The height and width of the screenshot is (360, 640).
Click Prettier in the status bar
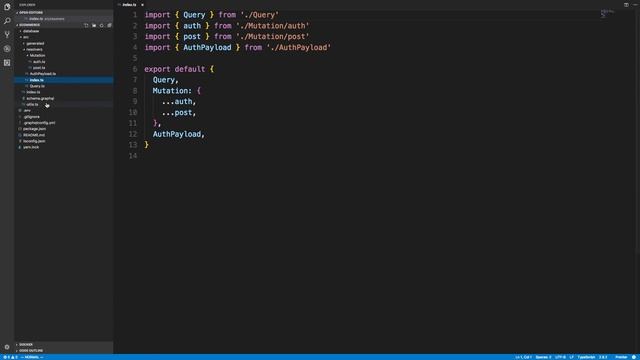point(621,357)
